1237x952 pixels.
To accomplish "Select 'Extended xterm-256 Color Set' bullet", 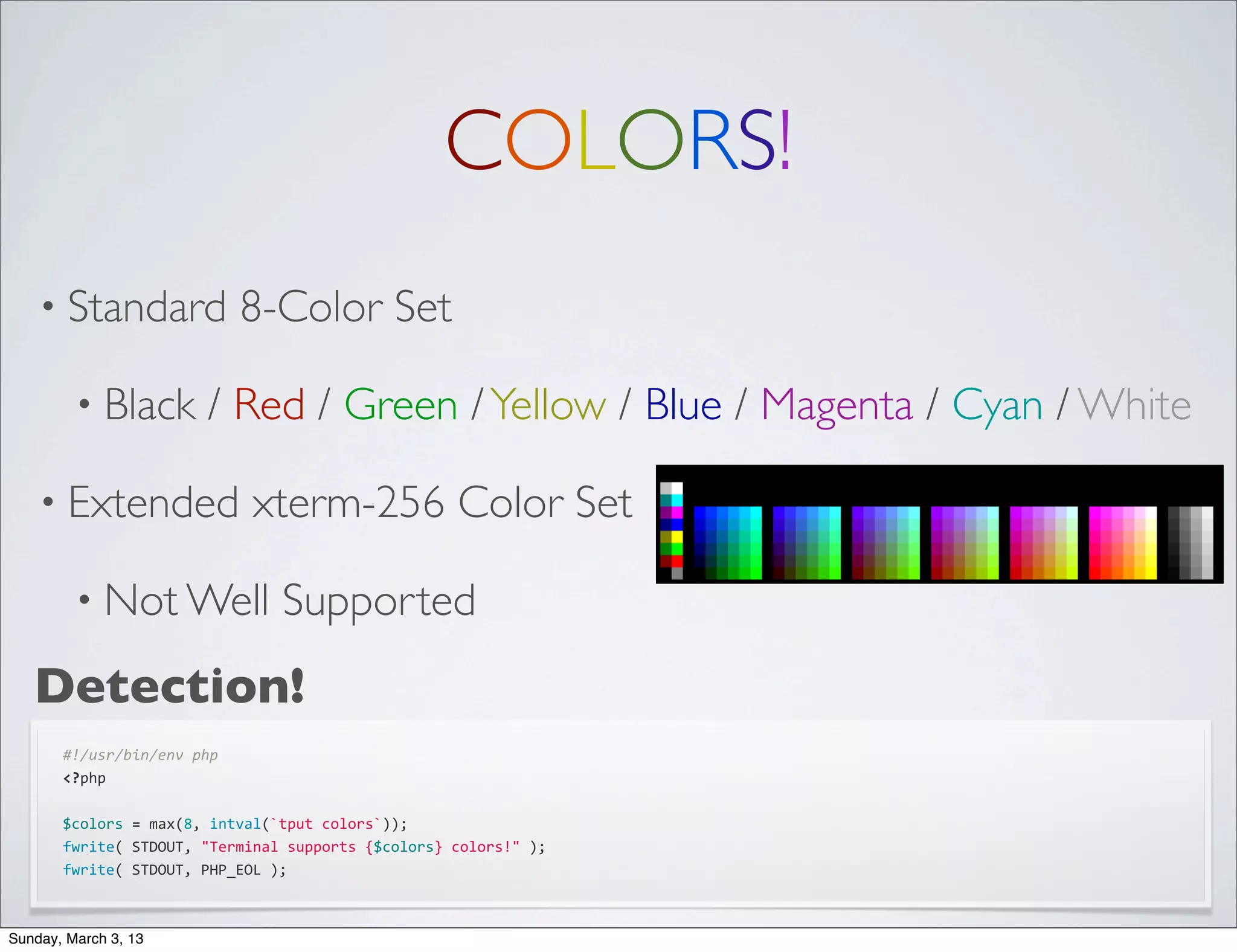I will tap(350, 503).
